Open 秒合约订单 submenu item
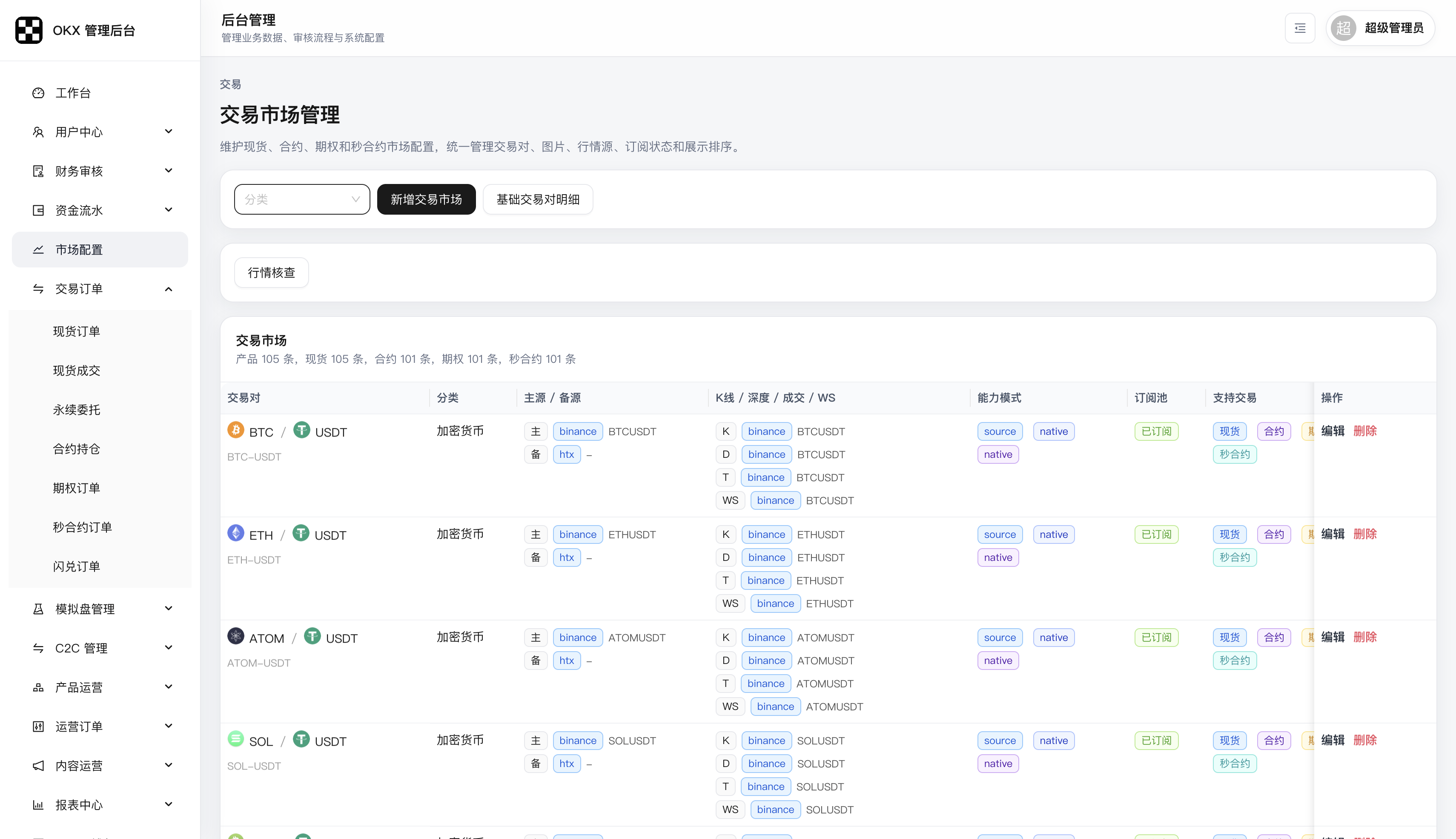 click(x=100, y=527)
